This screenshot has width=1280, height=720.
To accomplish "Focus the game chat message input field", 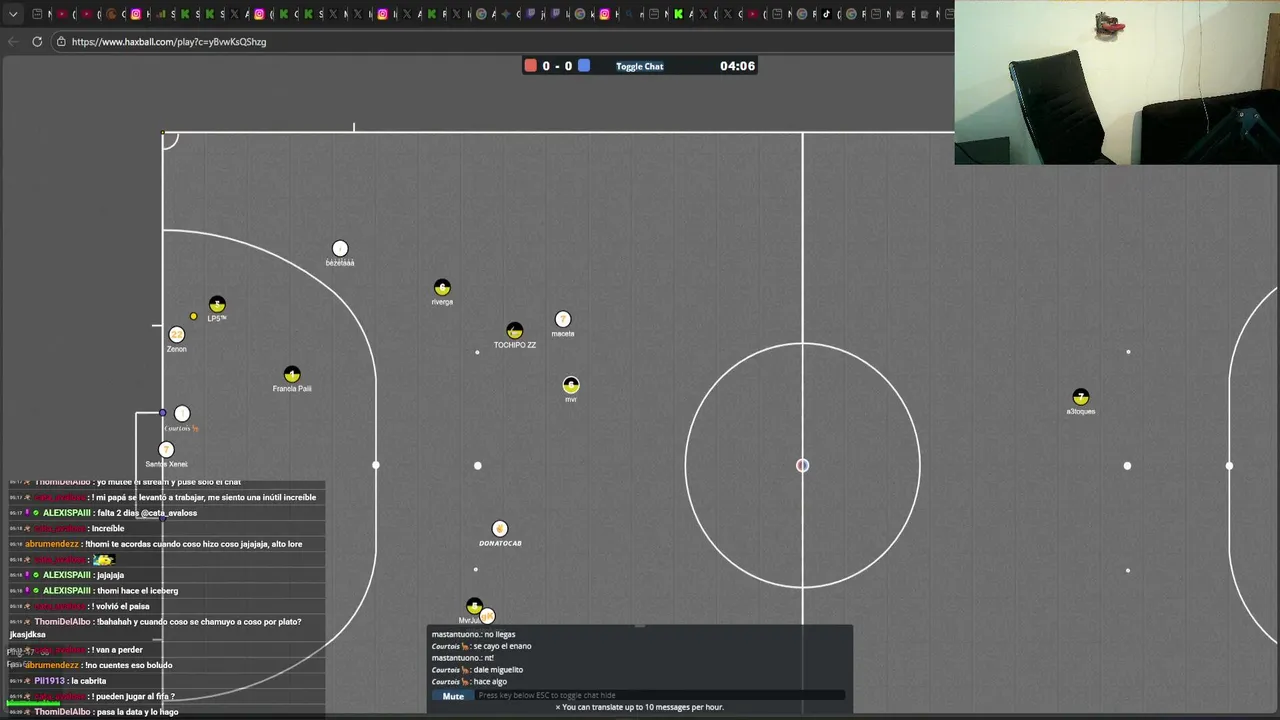I will 661,695.
